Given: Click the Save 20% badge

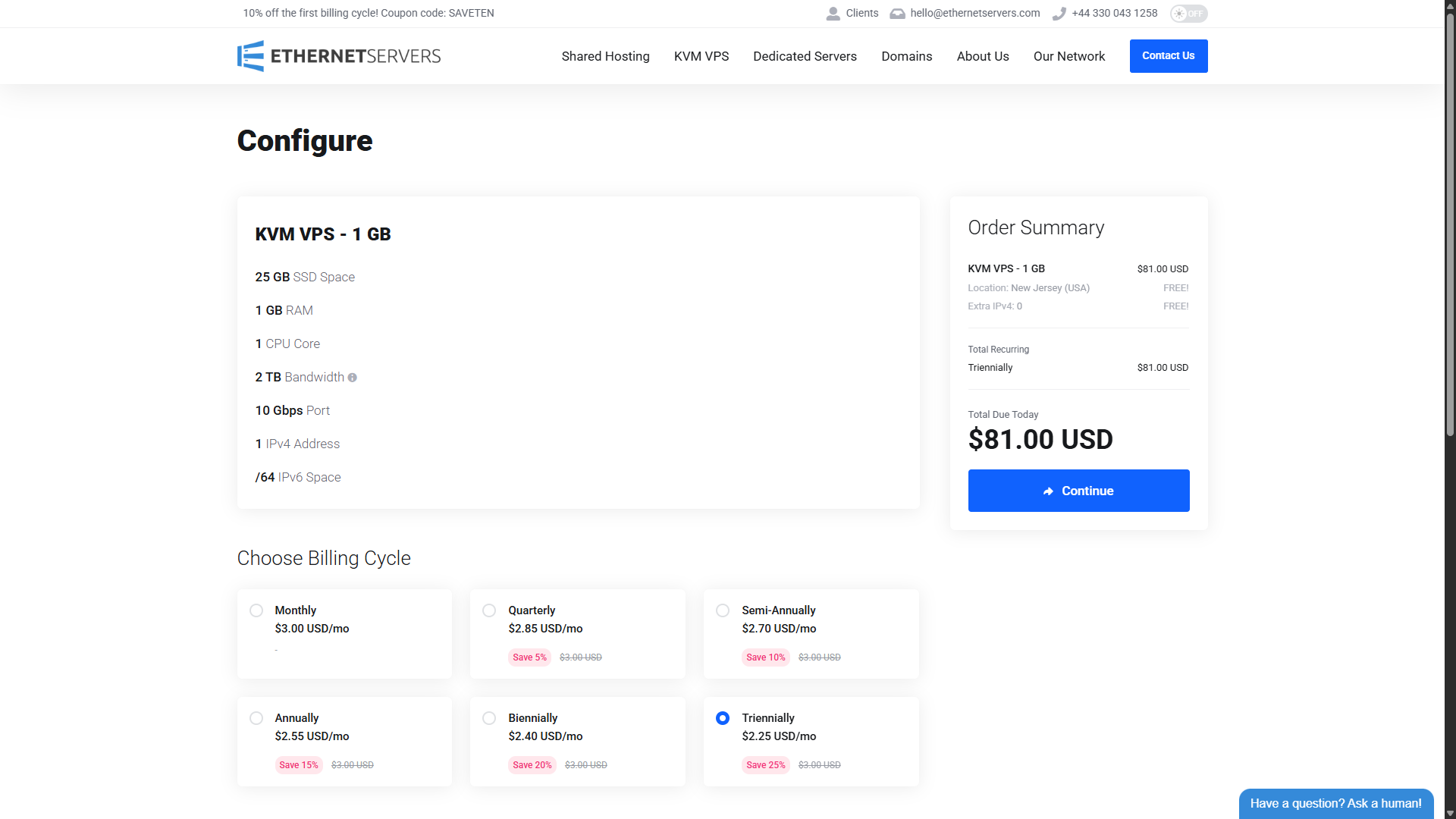Looking at the screenshot, I should coord(532,765).
